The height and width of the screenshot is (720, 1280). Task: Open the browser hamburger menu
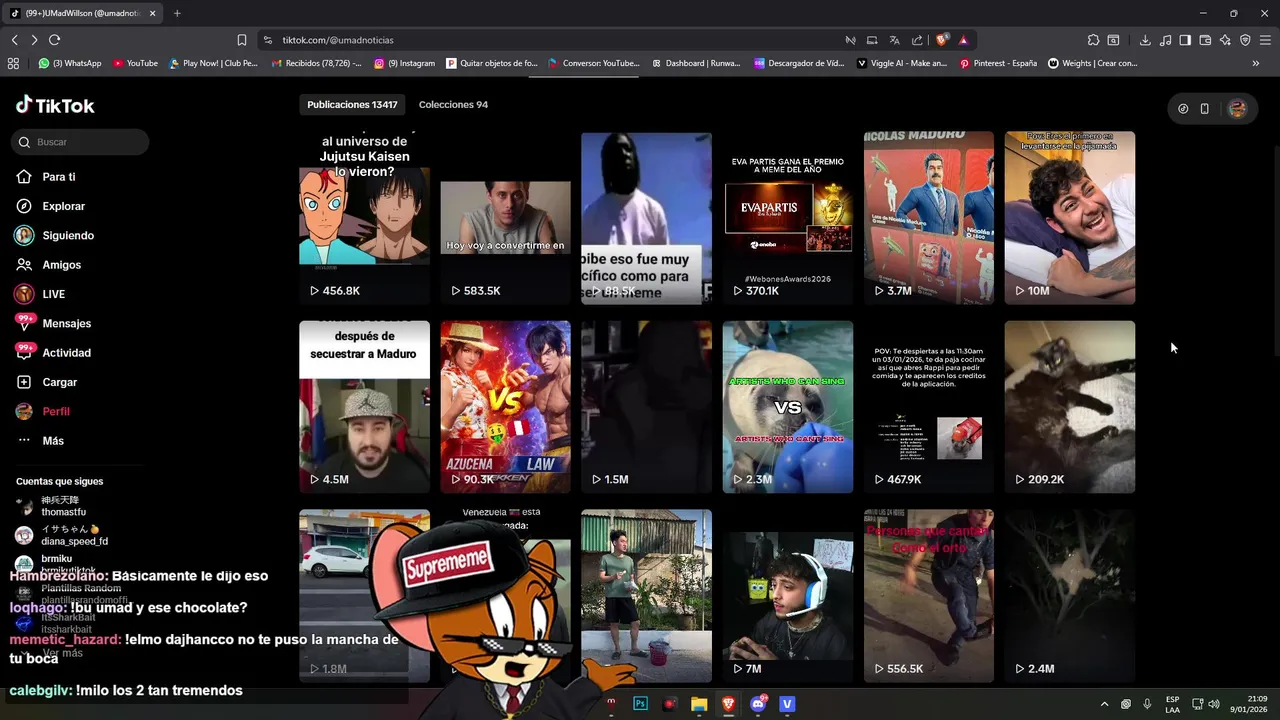tap(1265, 40)
